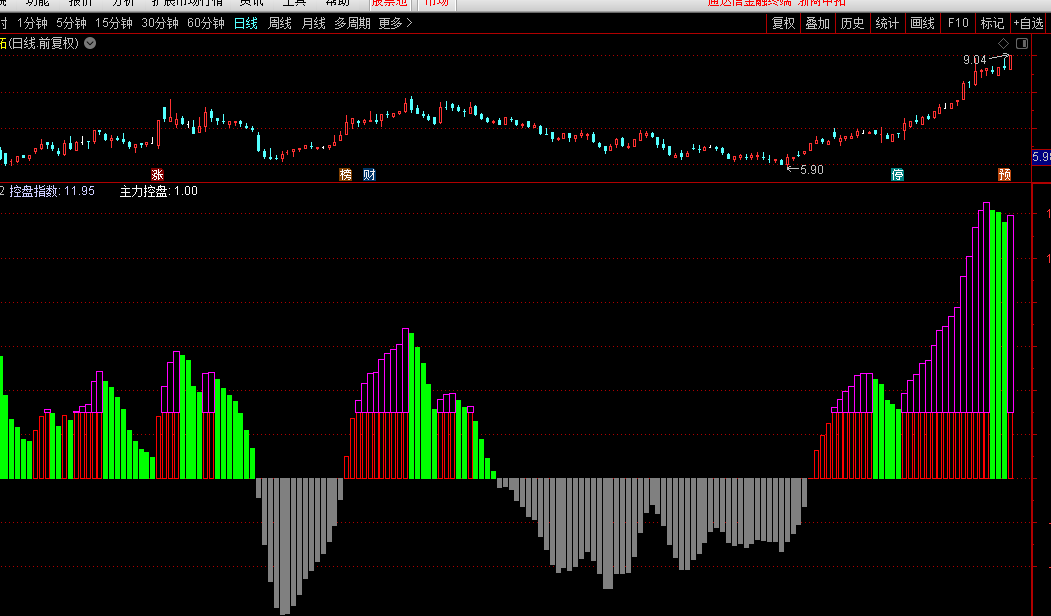Select the 月线 monthly period
The height and width of the screenshot is (616, 1051).
pyautogui.click(x=314, y=23)
